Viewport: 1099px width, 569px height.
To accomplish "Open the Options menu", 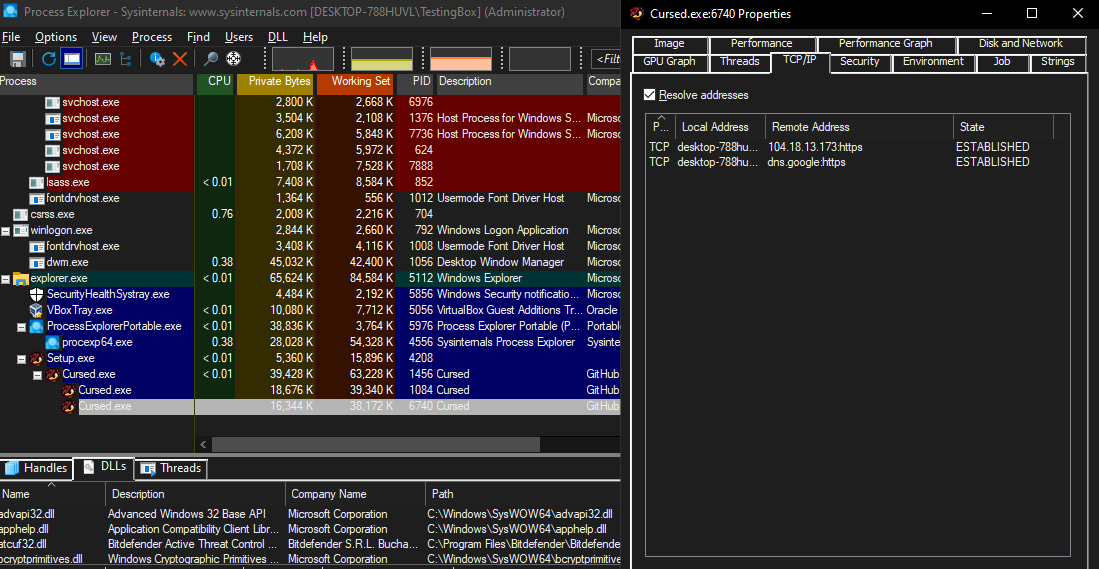I will [55, 37].
